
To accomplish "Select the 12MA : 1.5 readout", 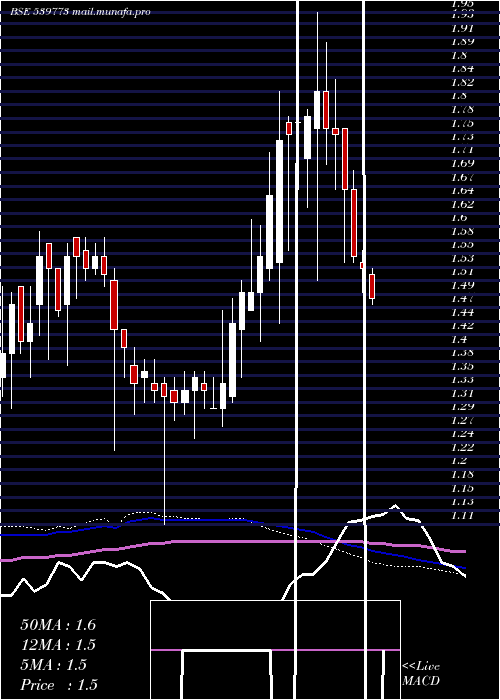I will [x=58, y=645].
